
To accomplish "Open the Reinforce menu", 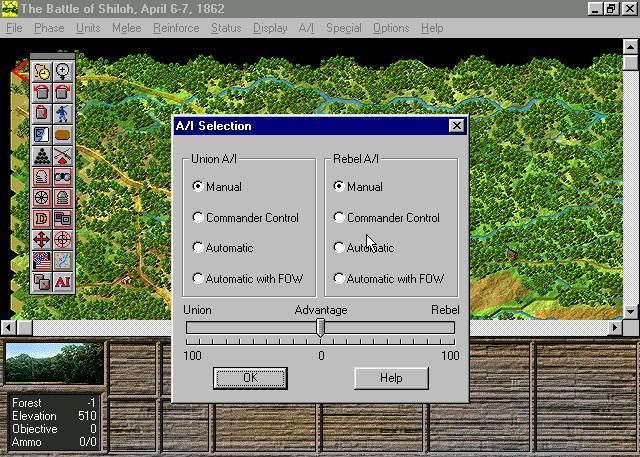I will 176,28.
